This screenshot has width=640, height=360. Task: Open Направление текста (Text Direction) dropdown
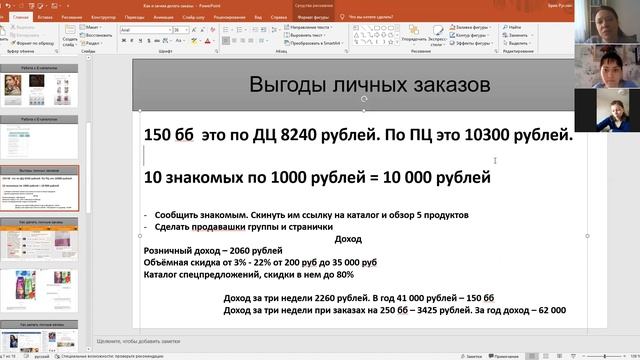pos(308,27)
